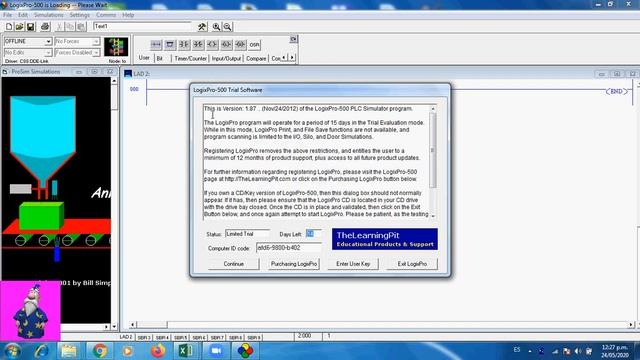This screenshot has width=640, height=360.
Task: Print the ladder program via printer icon
Action: pos(45,27)
